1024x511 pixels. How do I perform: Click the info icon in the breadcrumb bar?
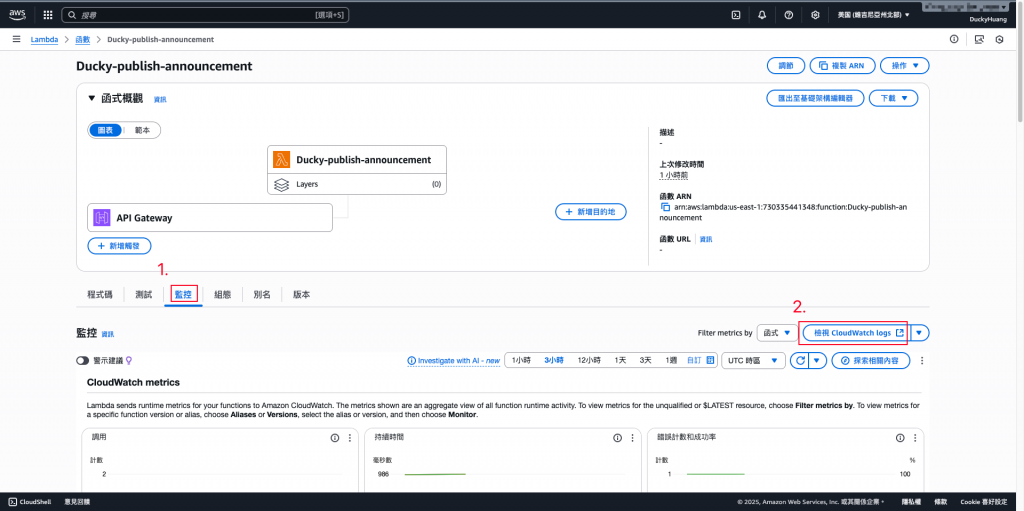tap(954, 39)
